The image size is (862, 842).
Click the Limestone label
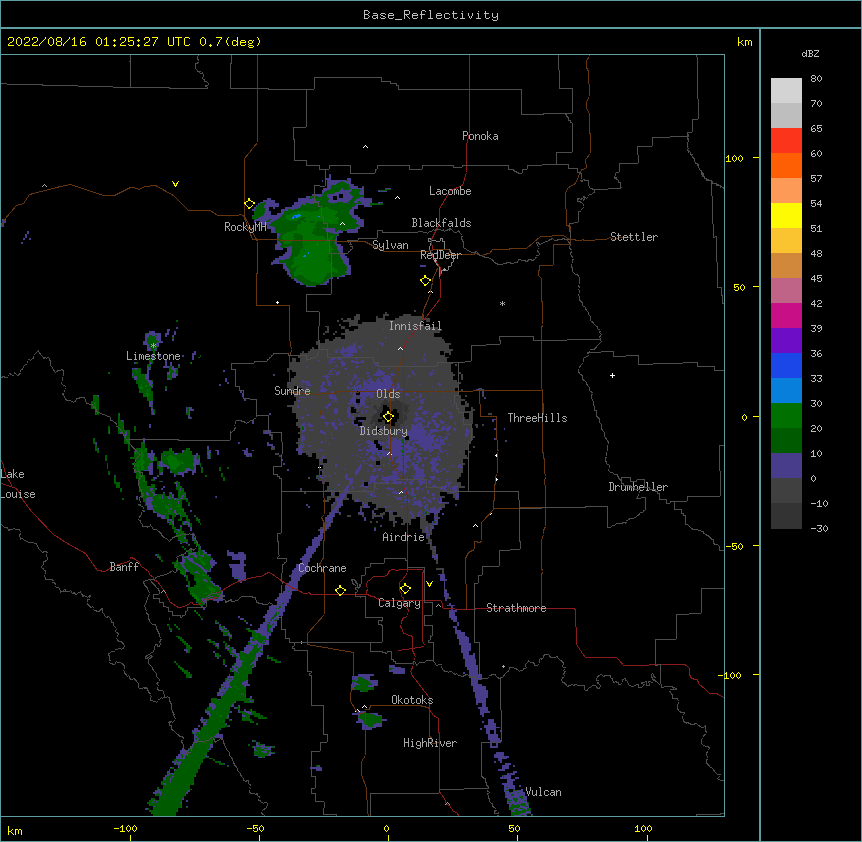coord(153,356)
